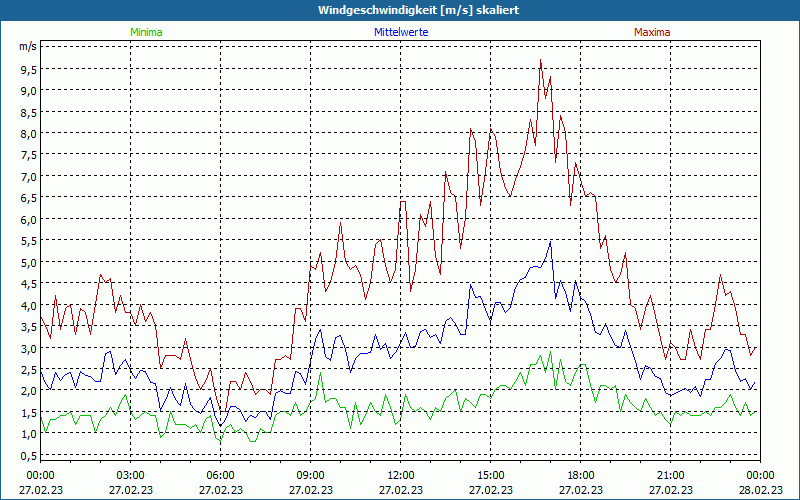Image resolution: width=800 pixels, height=500 pixels.
Task: Click the 12:00 time axis label
Action: 401,475
